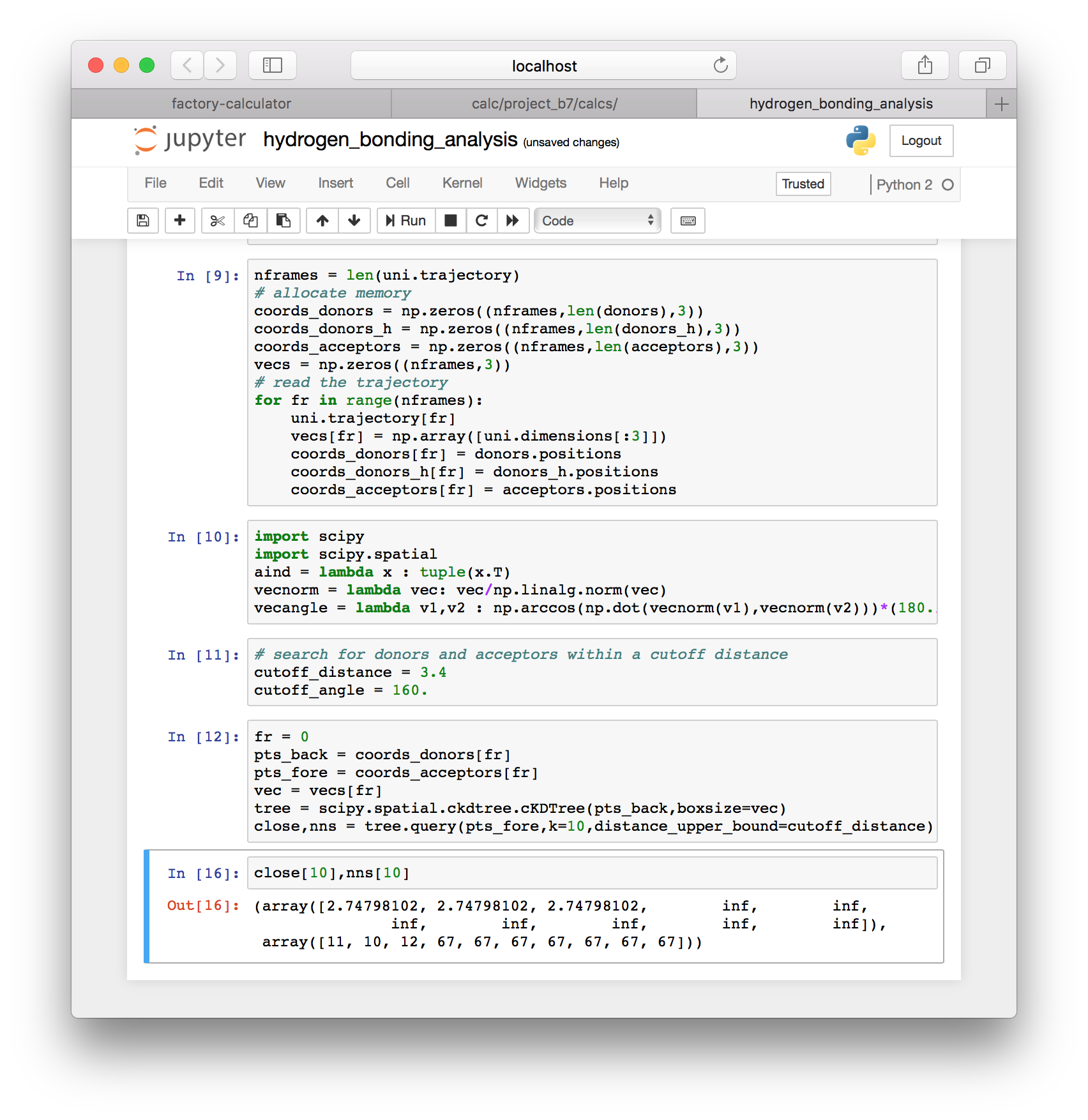Click the In [9] prompt label

(x=208, y=276)
